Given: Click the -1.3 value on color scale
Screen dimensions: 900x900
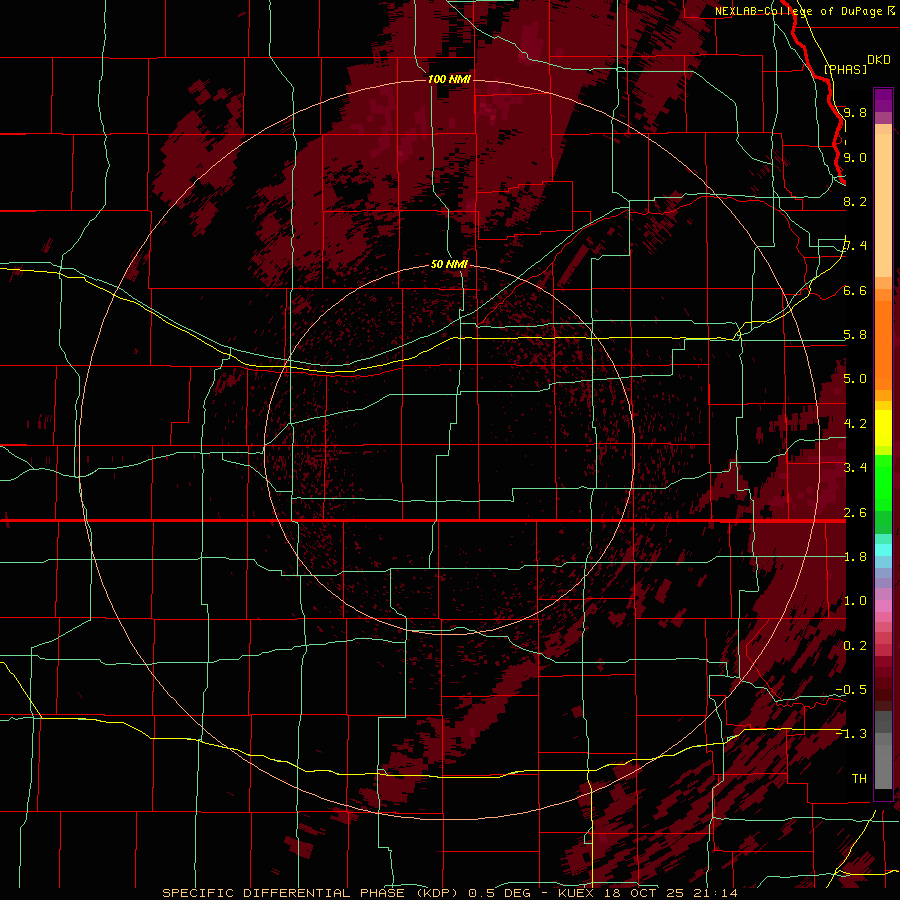Looking at the screenshot, I should pos(851,734).
